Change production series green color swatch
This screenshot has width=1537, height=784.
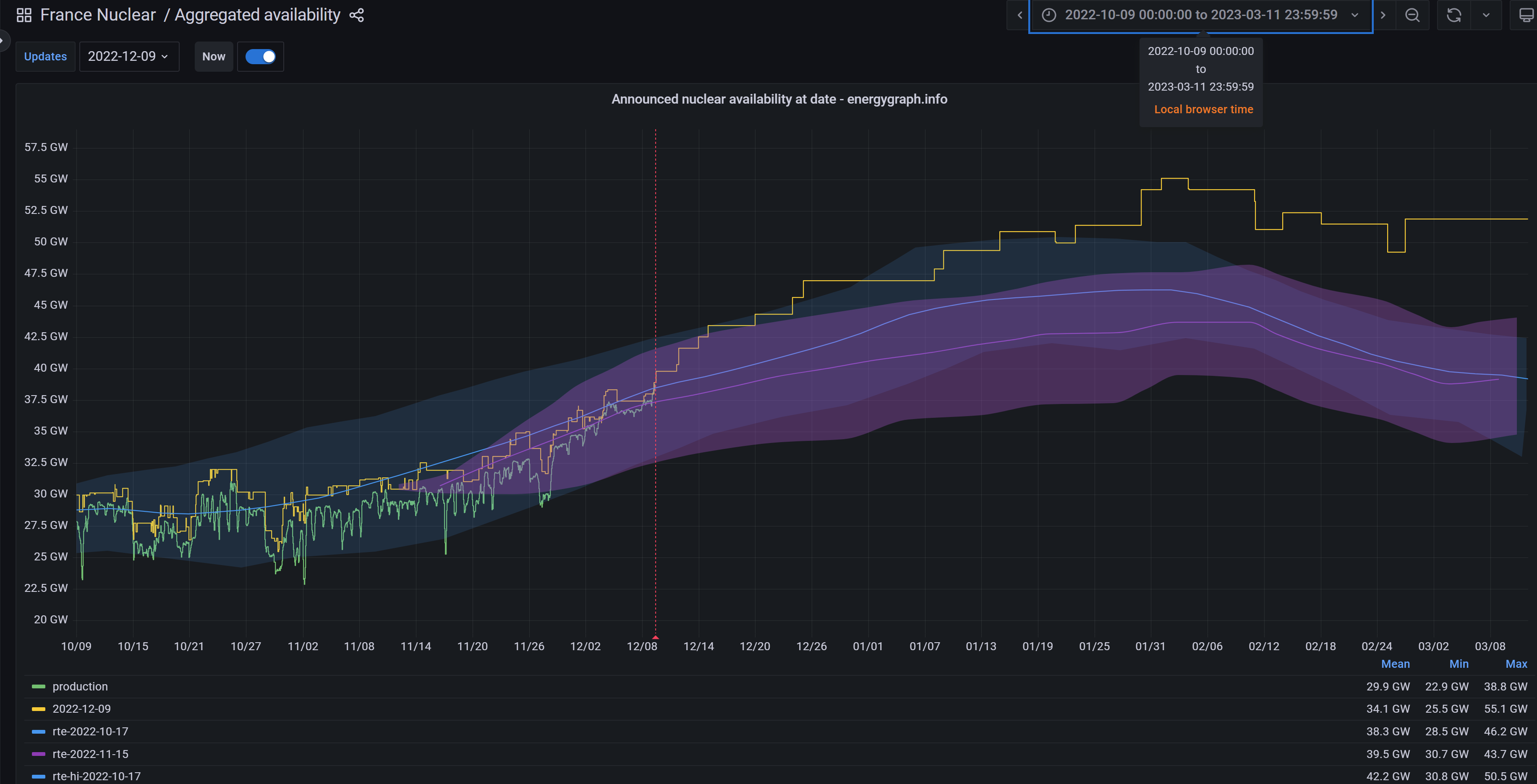[x=39, y=687]
